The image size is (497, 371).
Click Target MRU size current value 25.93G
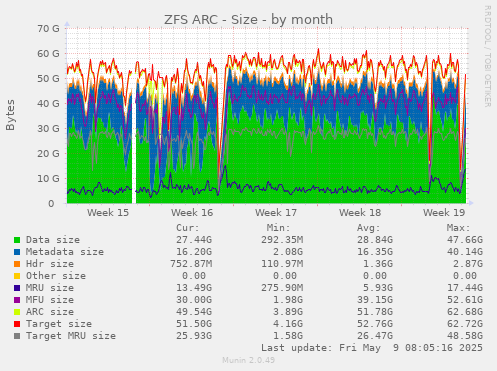[x=194, y=336]
